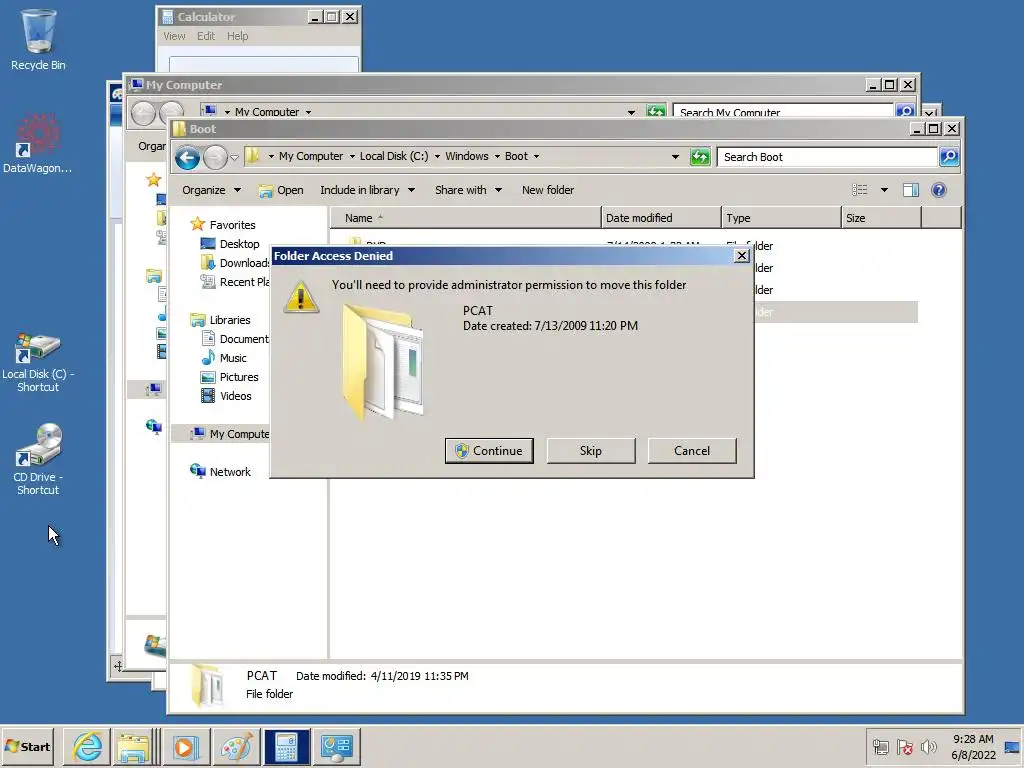Screen dimensions: 1024x768
Task: Open the DataWagon desktop shortcut
Action: pos(38,144)
